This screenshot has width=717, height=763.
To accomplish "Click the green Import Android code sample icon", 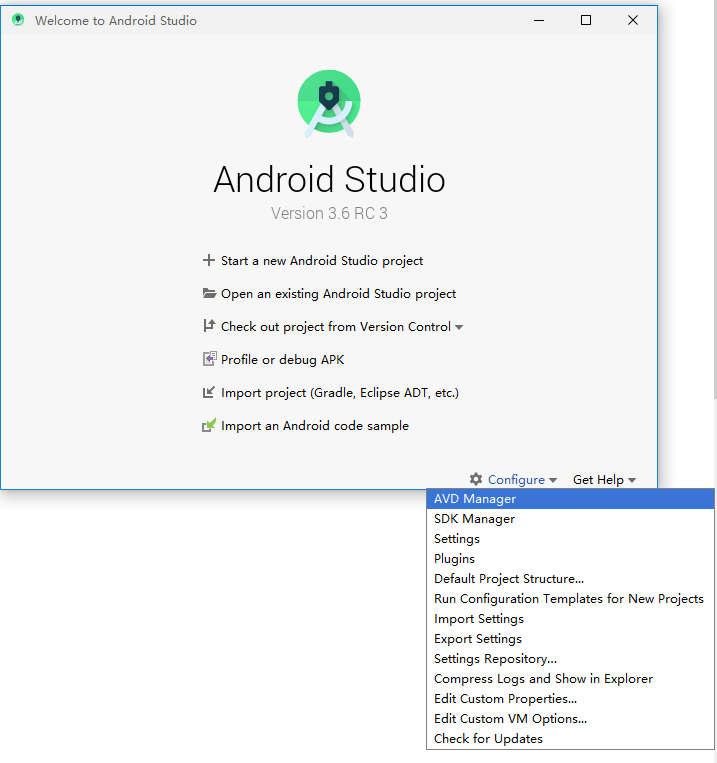I will pos(209,425).
